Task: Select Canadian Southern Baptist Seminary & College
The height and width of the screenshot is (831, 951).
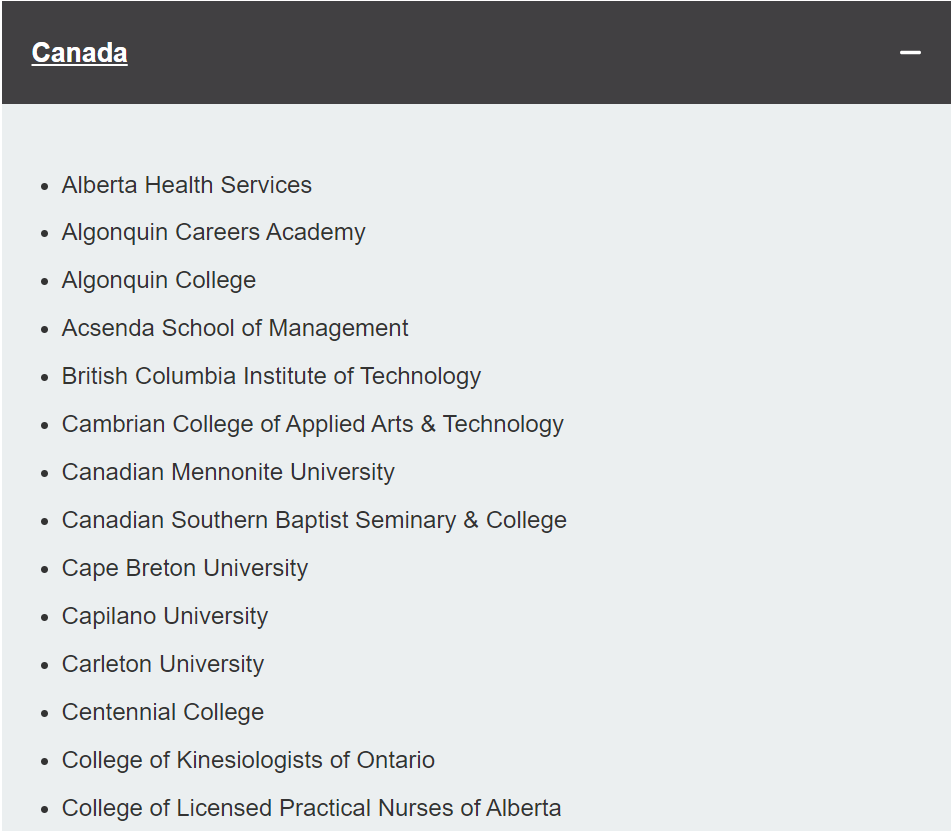Action: (x=314, y=520)
